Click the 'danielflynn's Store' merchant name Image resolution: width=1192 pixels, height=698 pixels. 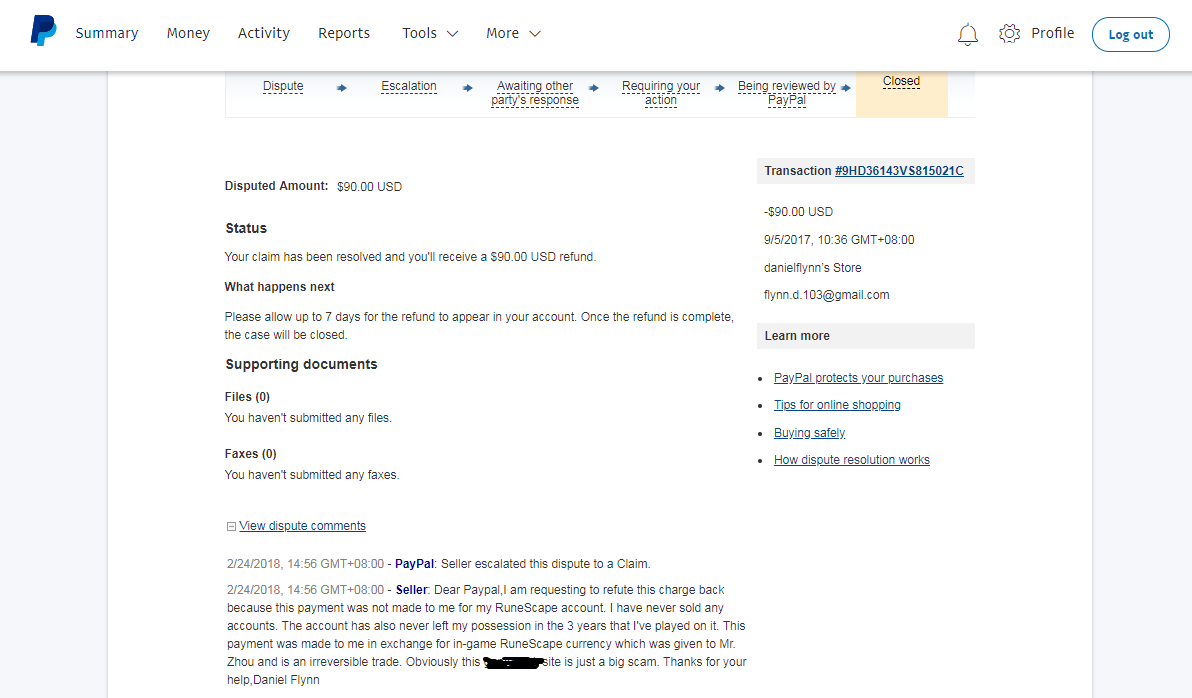pos(813,268)
